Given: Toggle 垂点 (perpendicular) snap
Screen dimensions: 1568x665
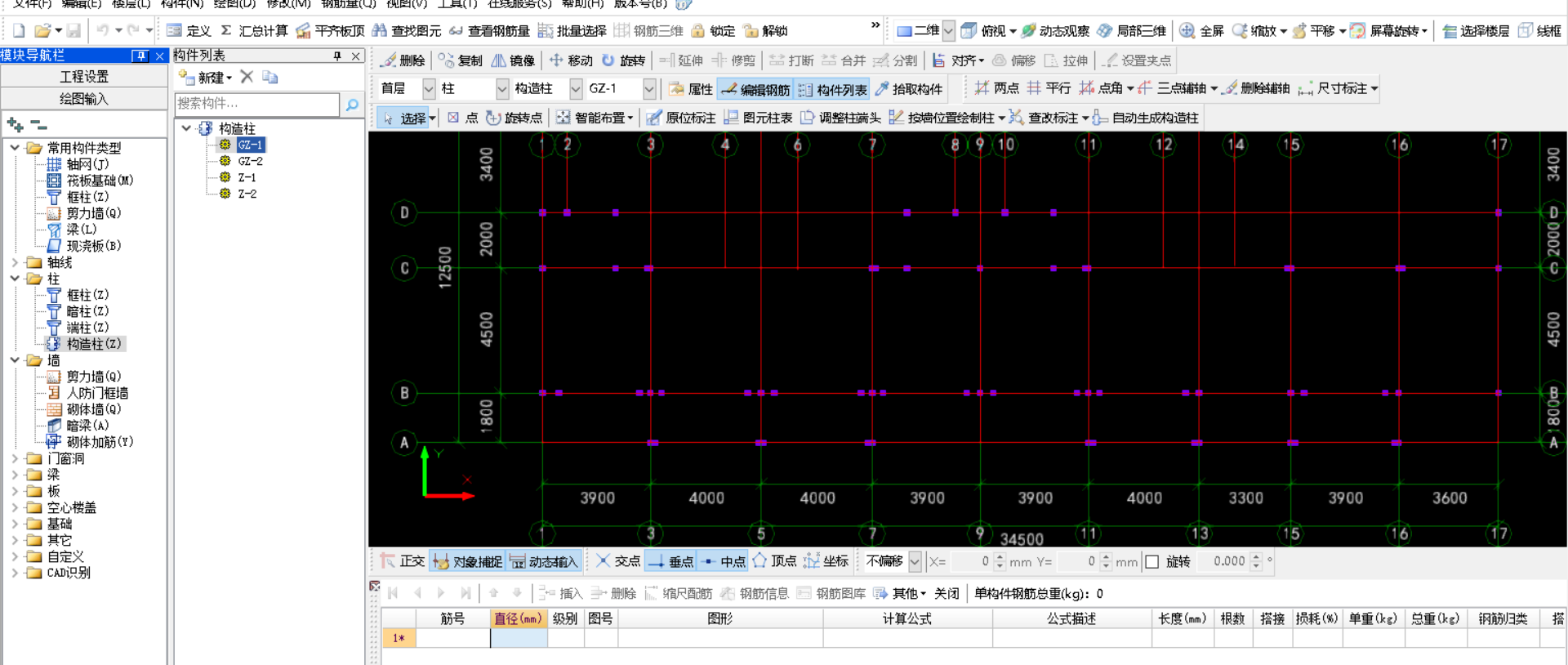Looking at the screenshot, I should pos(670,561).
